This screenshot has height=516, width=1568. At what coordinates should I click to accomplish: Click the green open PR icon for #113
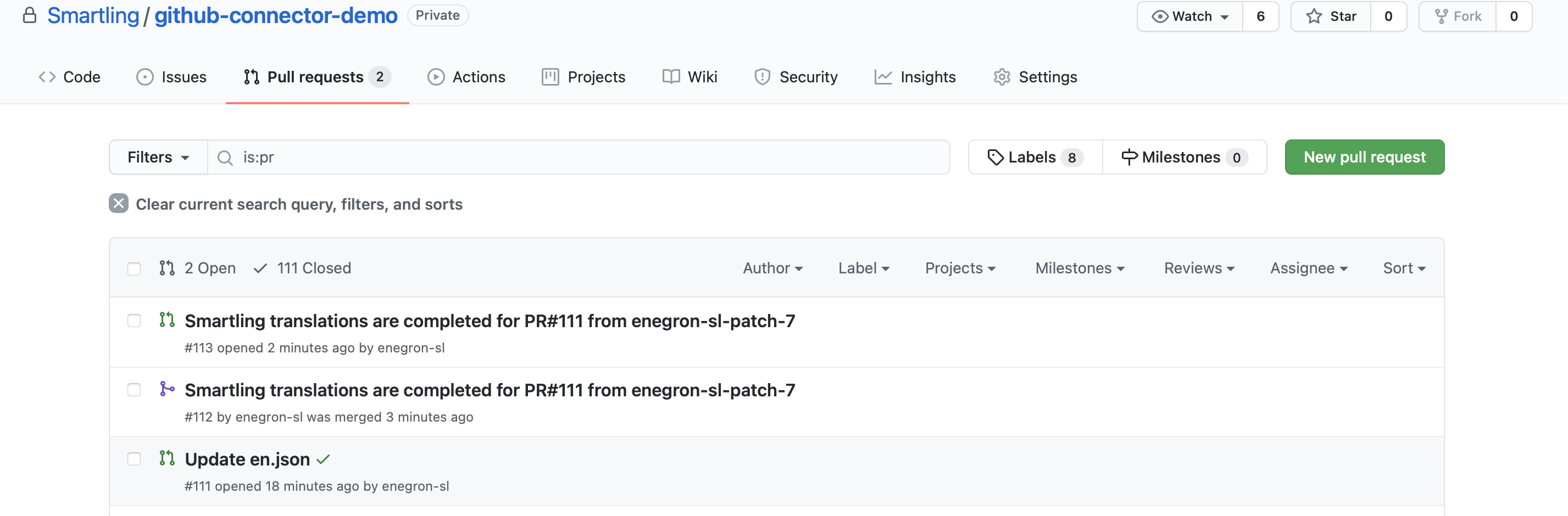tap(167, 320)
